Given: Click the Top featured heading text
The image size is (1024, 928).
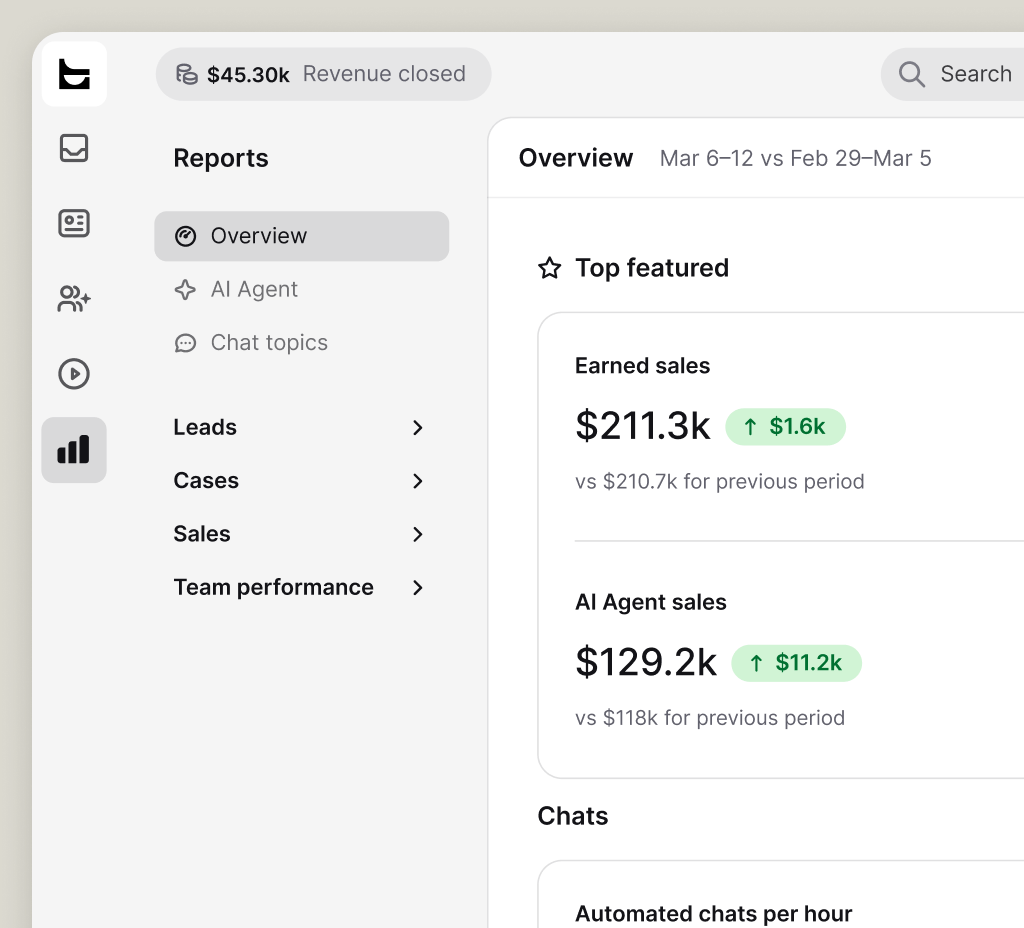Looking at the screenshot, I should click(x=652, y=268).
